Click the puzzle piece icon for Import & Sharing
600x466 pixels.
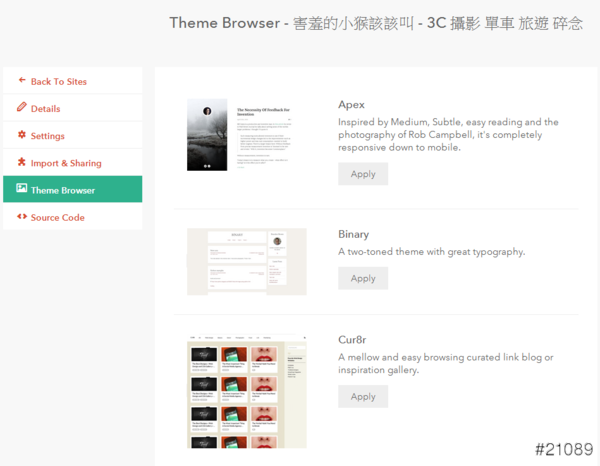22,162
